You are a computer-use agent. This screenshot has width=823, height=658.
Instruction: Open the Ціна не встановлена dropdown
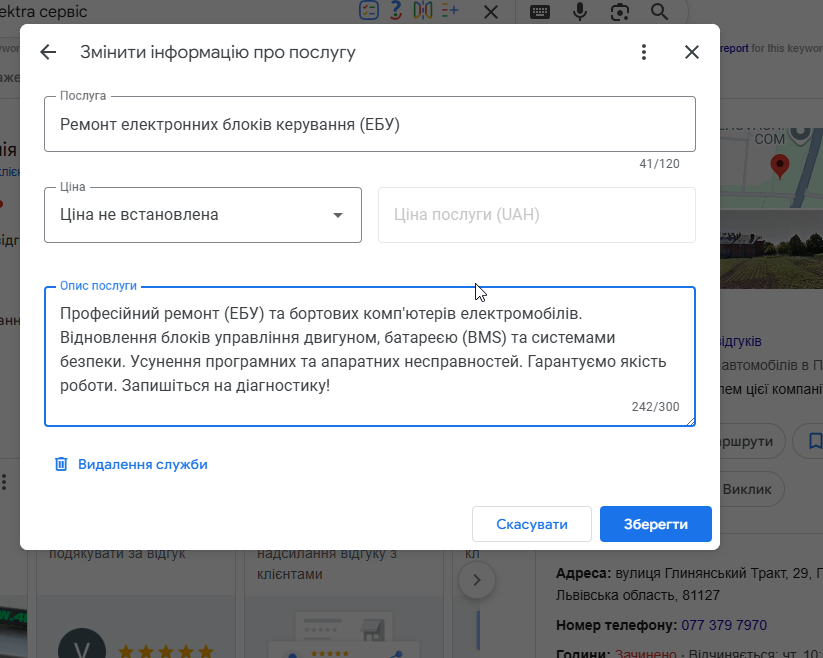click(x=203, y=215)
